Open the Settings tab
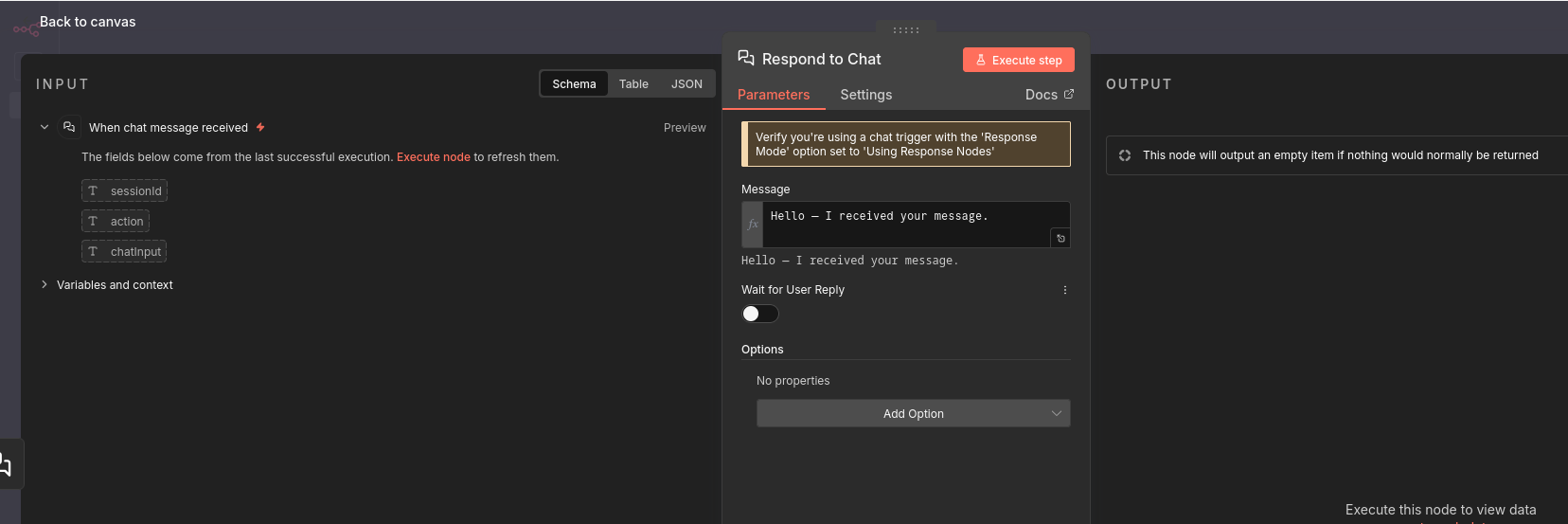1568x524 pixels. 865,95
